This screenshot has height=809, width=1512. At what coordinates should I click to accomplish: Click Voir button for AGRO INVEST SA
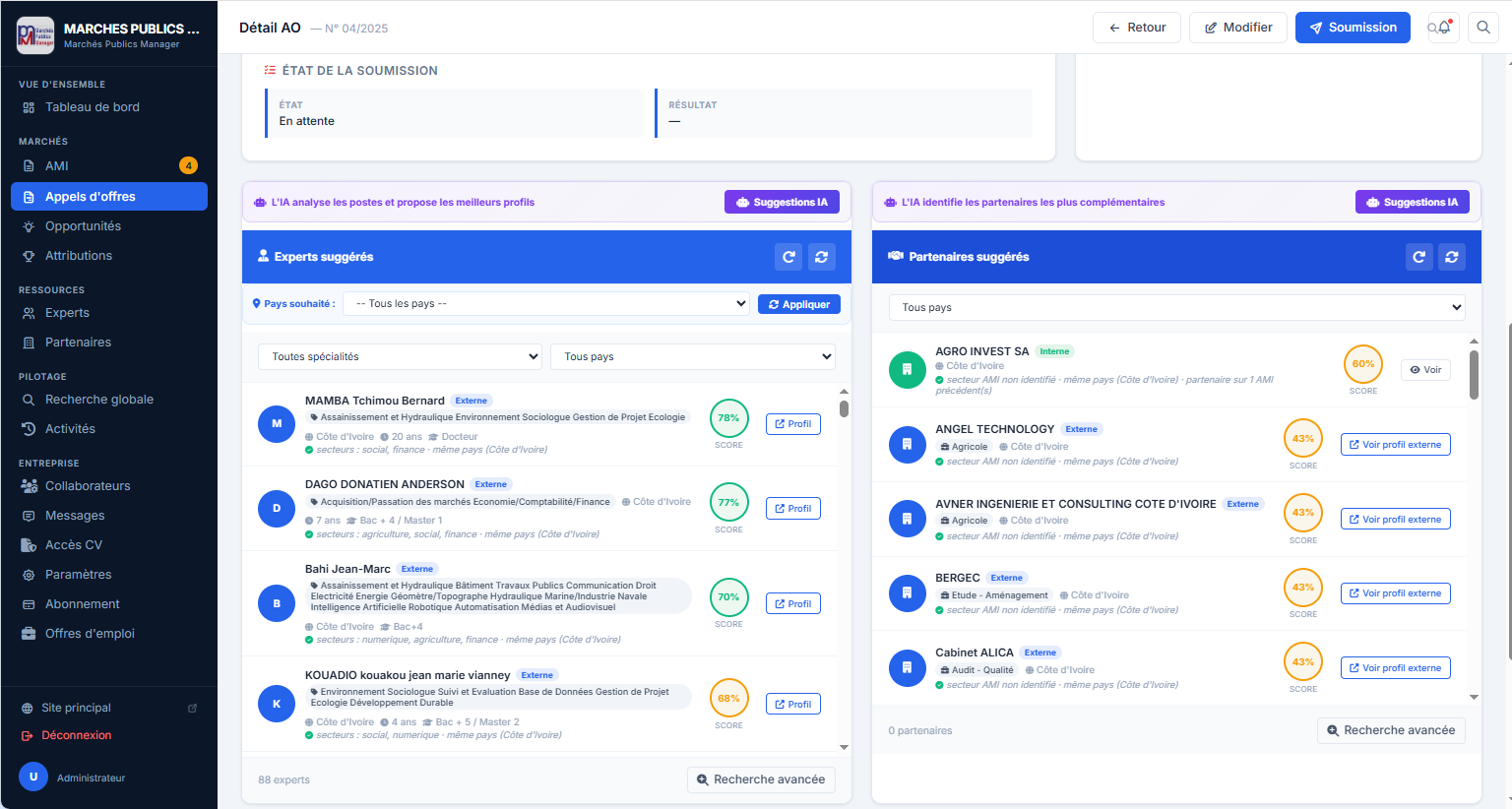1425,370
